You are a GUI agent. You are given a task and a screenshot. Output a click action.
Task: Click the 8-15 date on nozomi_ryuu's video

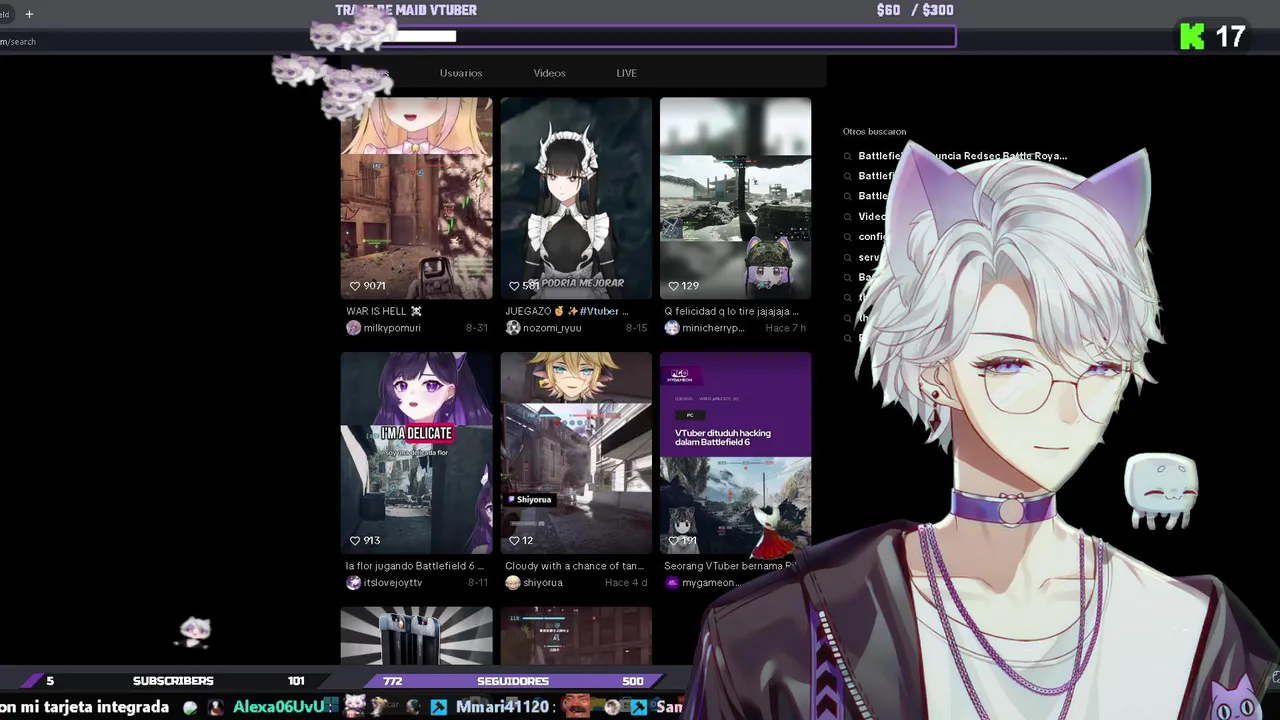click(637, 328)
